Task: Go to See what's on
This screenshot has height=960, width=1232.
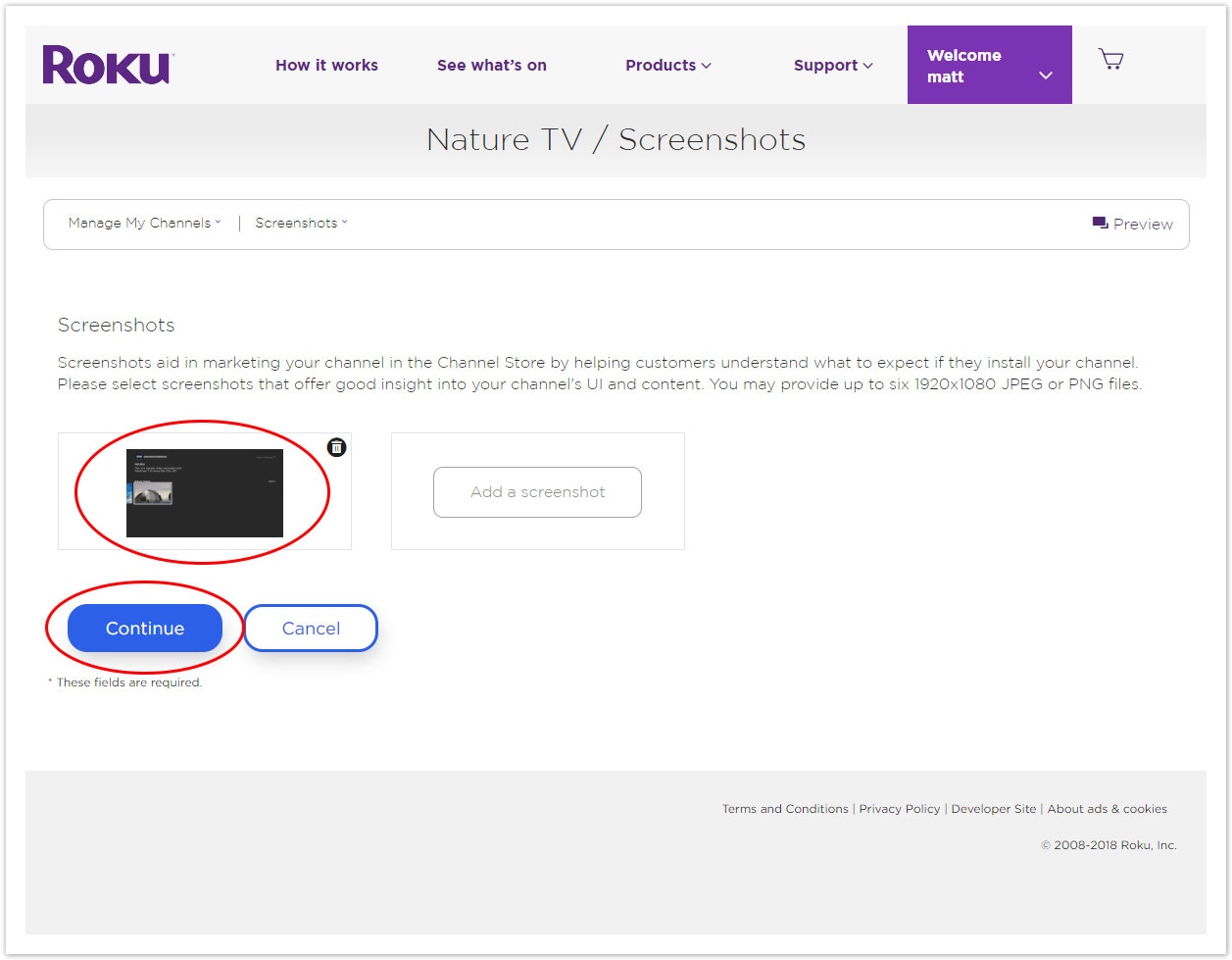Action: (492, 66)
